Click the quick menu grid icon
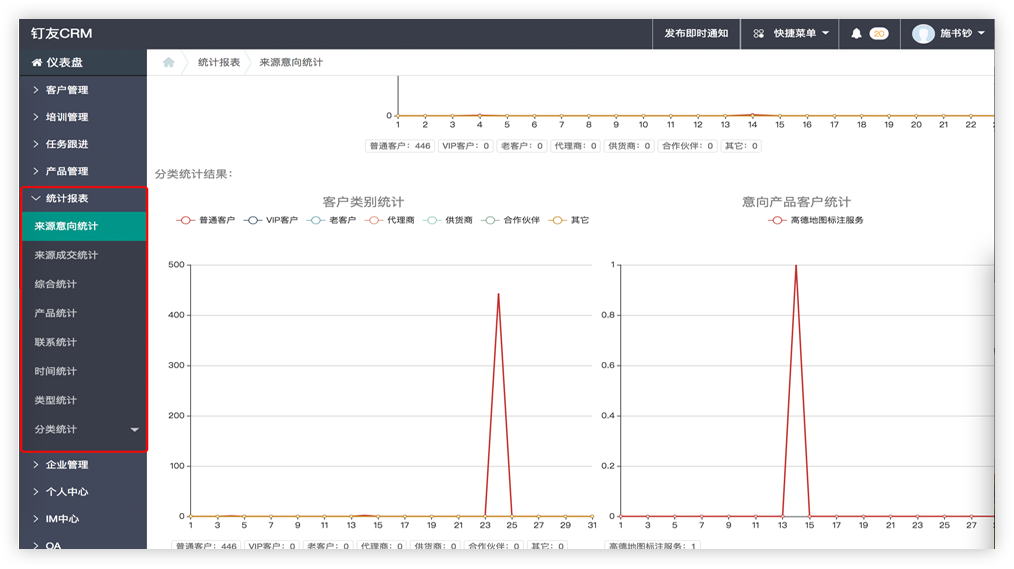Image resolution: width=1014 pixels, height=569 pixels. click(759, 34)
